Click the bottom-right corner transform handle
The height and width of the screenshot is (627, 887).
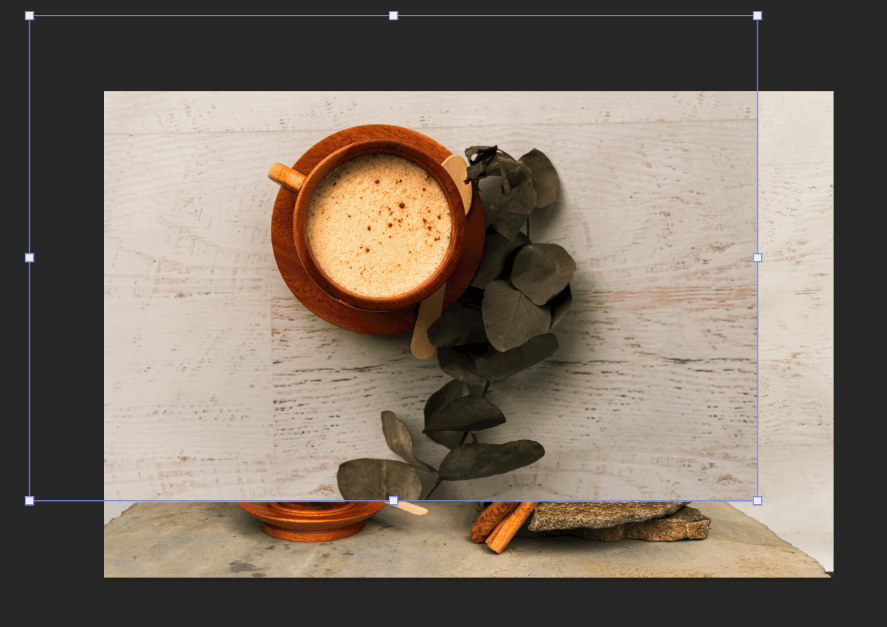pos(757,500)
